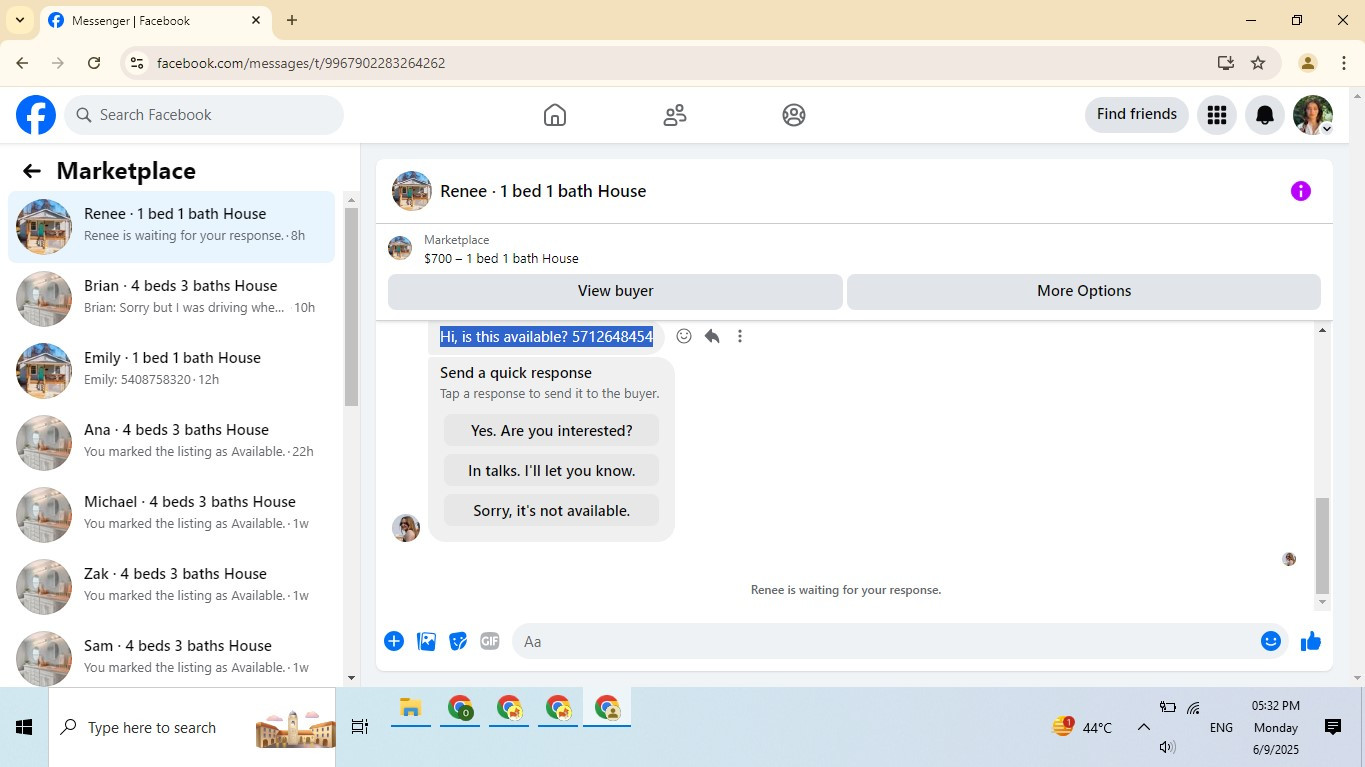Reload the page with browser refresh icon

(x=94, y=63)
